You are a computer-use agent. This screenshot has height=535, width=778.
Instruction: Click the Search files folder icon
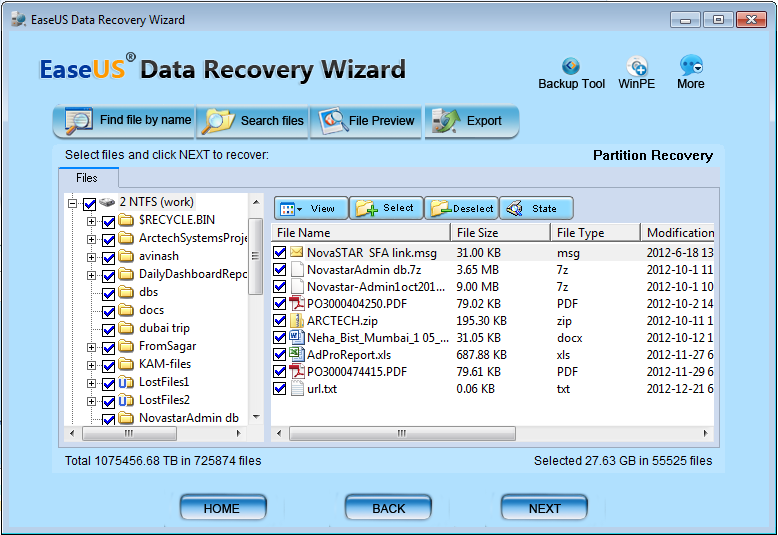218,121
